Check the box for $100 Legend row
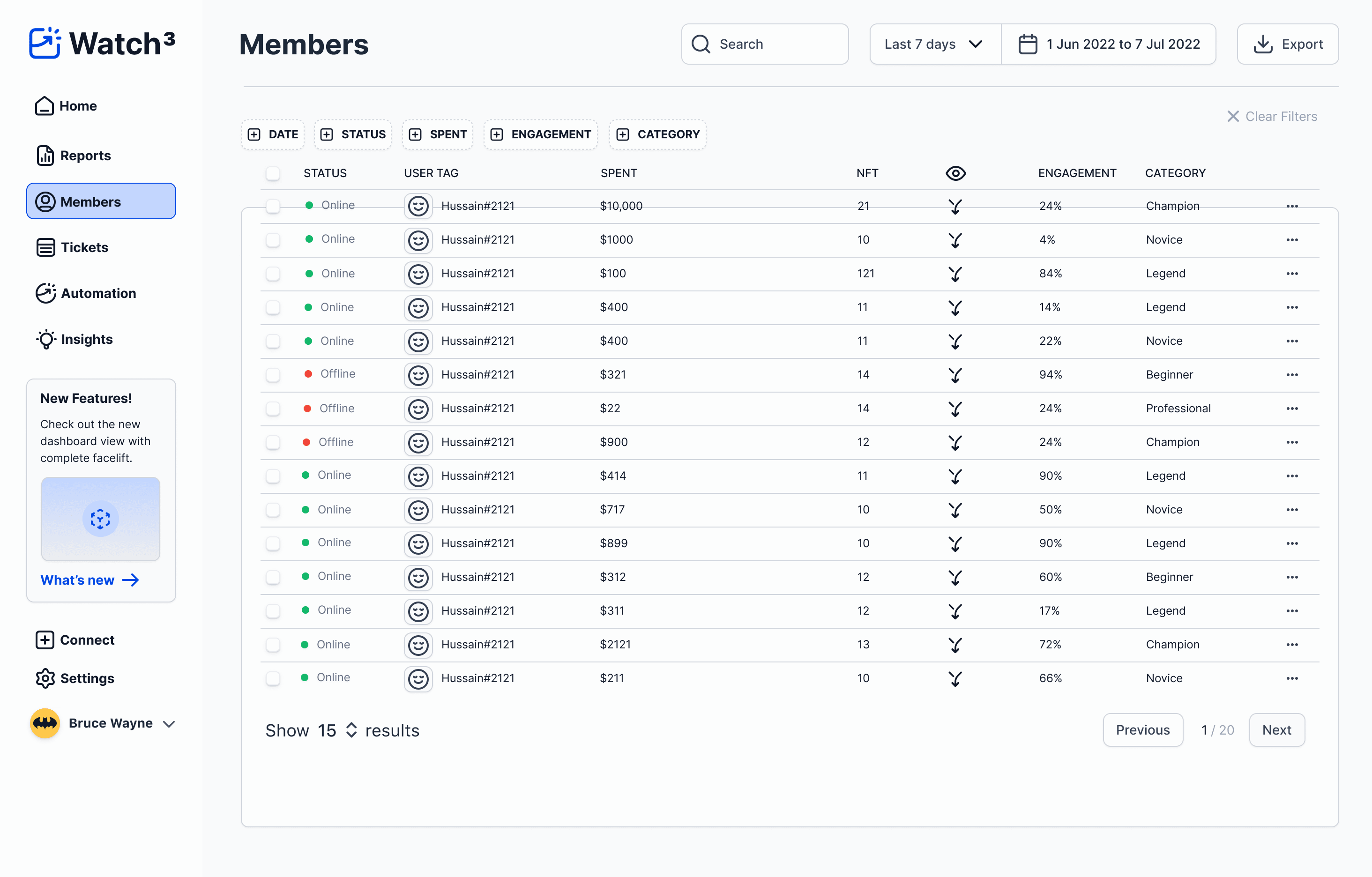 point(273,273)
